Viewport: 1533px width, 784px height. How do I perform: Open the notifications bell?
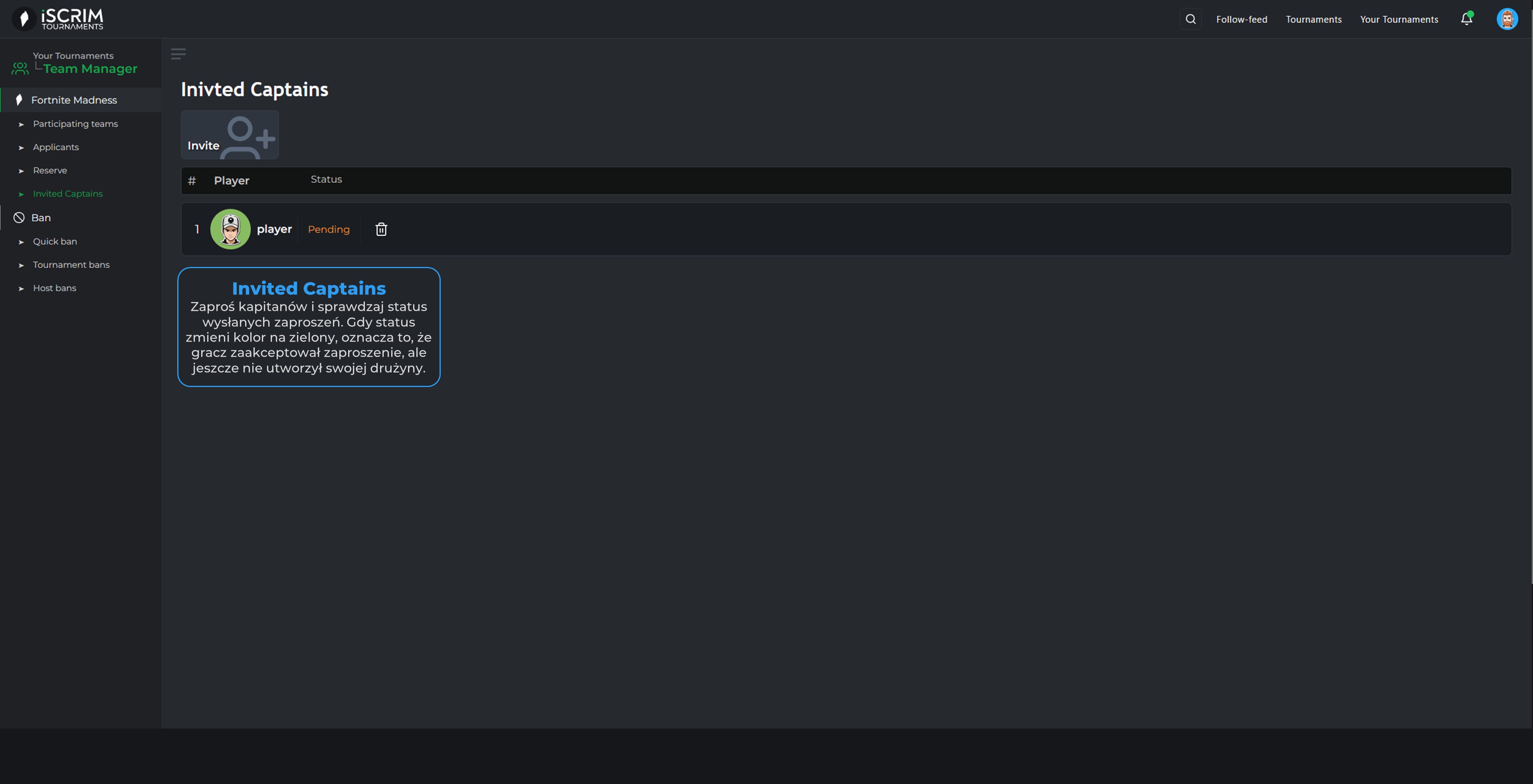pos(1466,19)
